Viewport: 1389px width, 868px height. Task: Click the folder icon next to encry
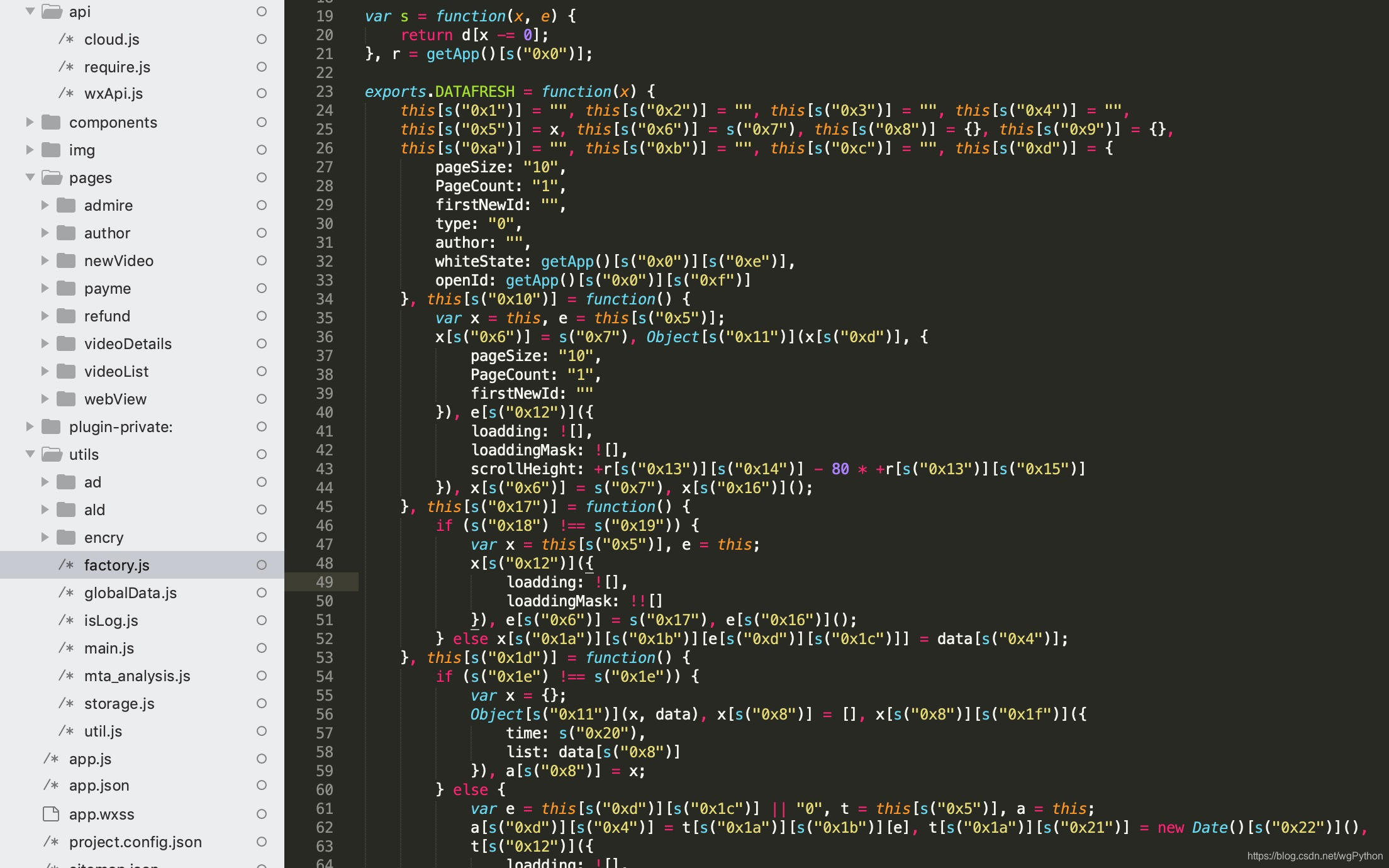click(x=66, y=537)
